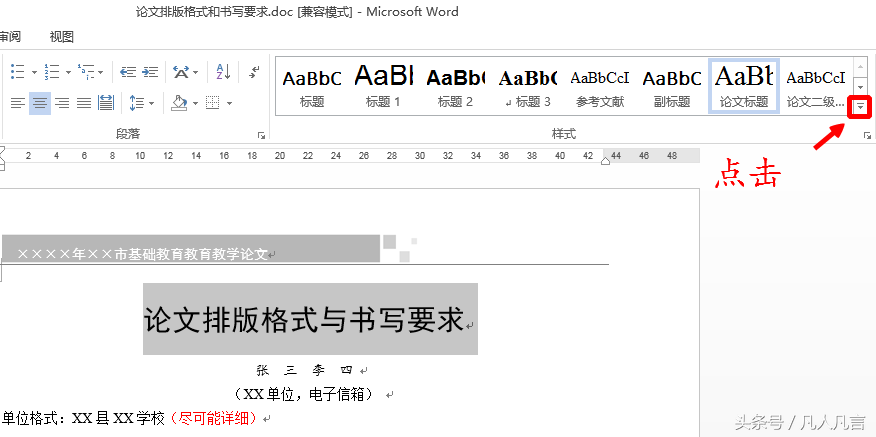Screen dimensions: 876x437
Task: Expand the styles gallery more button
Action: point(860,106)
